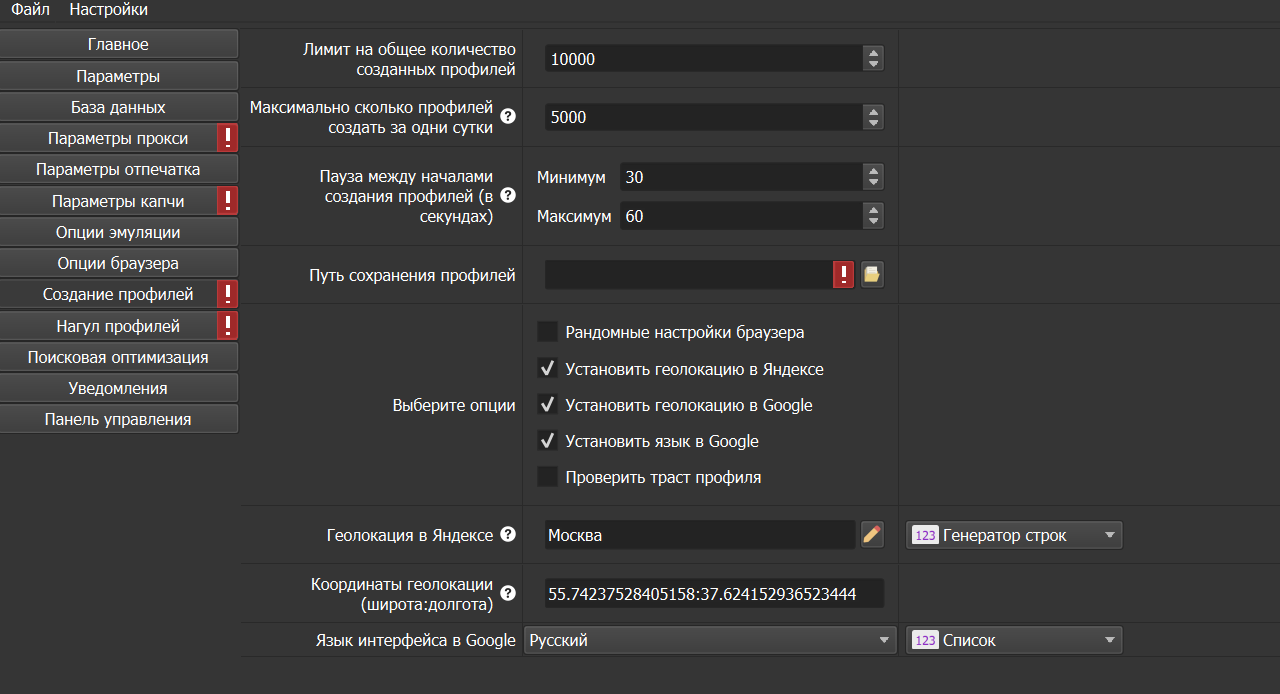Click pencil edit icon next to Москва field
1280x694 pixels.
(x=872, y=535)
